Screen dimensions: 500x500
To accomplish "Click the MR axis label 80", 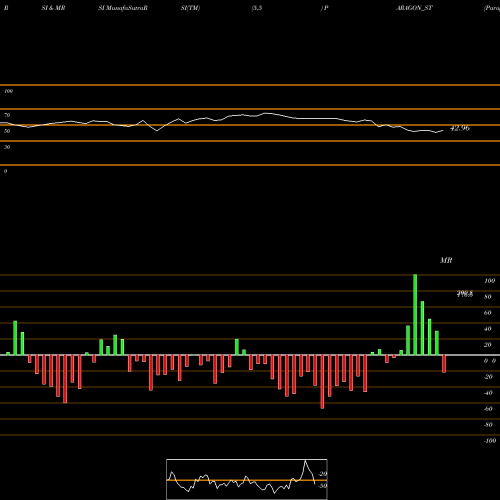I will (x=488, y=297).
